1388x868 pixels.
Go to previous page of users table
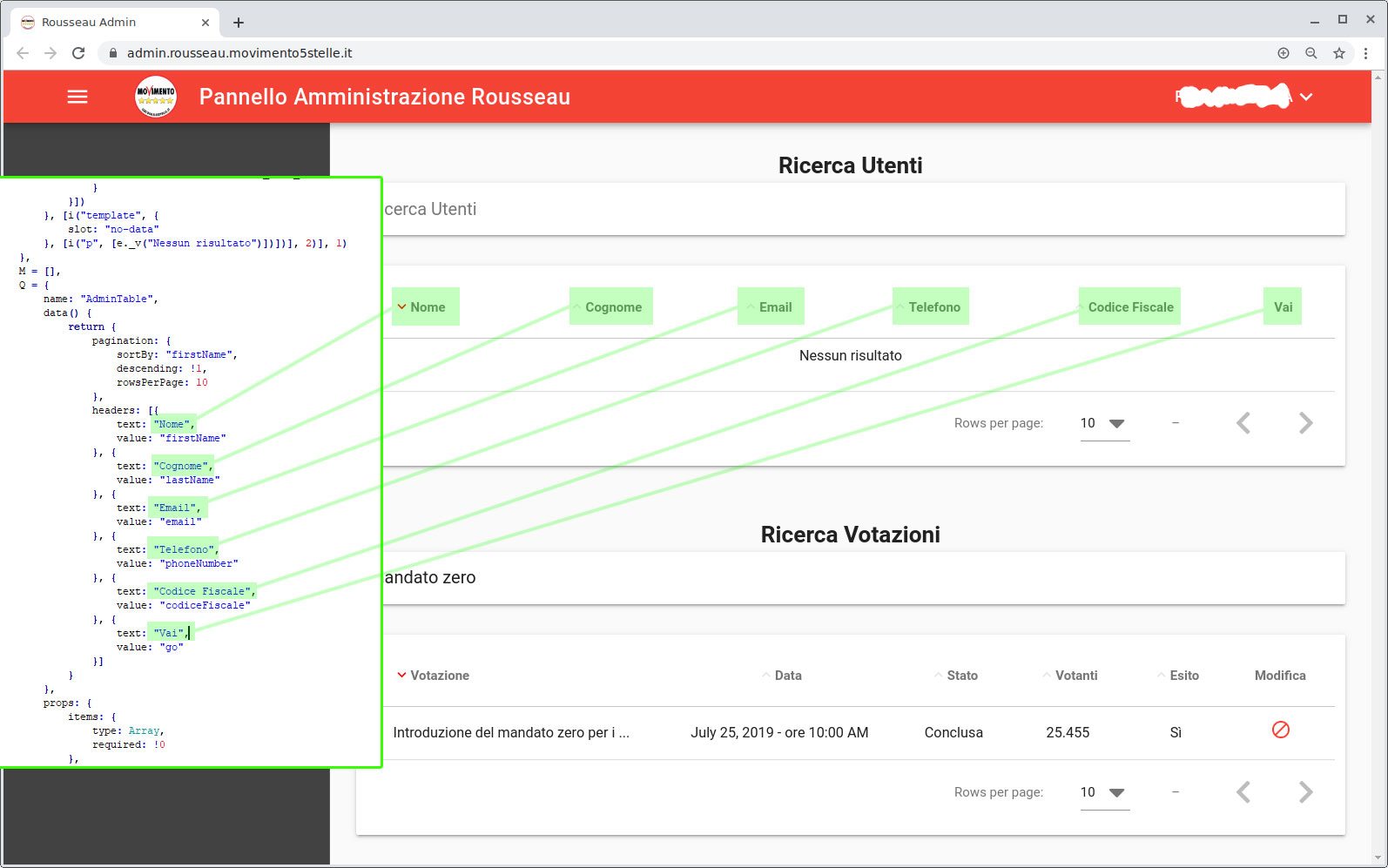click(x=1243, y=423)
